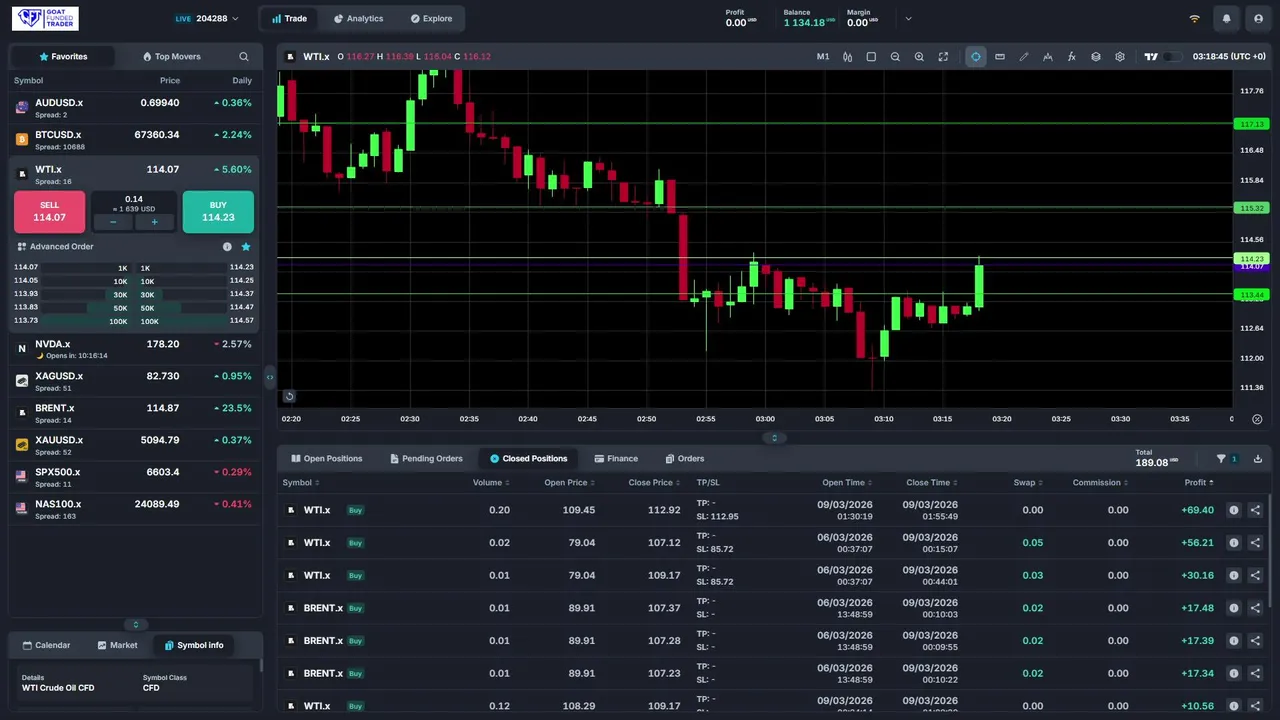Activate the crosshair cursor tool
Viewport: 1280px width, 720px height.
[x=975, y=57]
